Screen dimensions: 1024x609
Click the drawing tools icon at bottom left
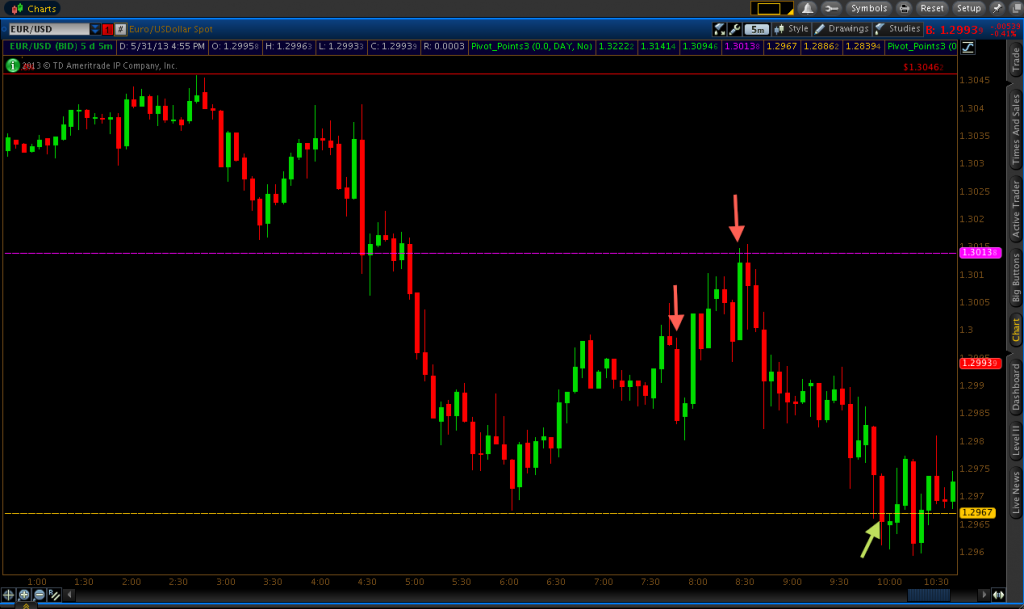(x=54, y=595)
